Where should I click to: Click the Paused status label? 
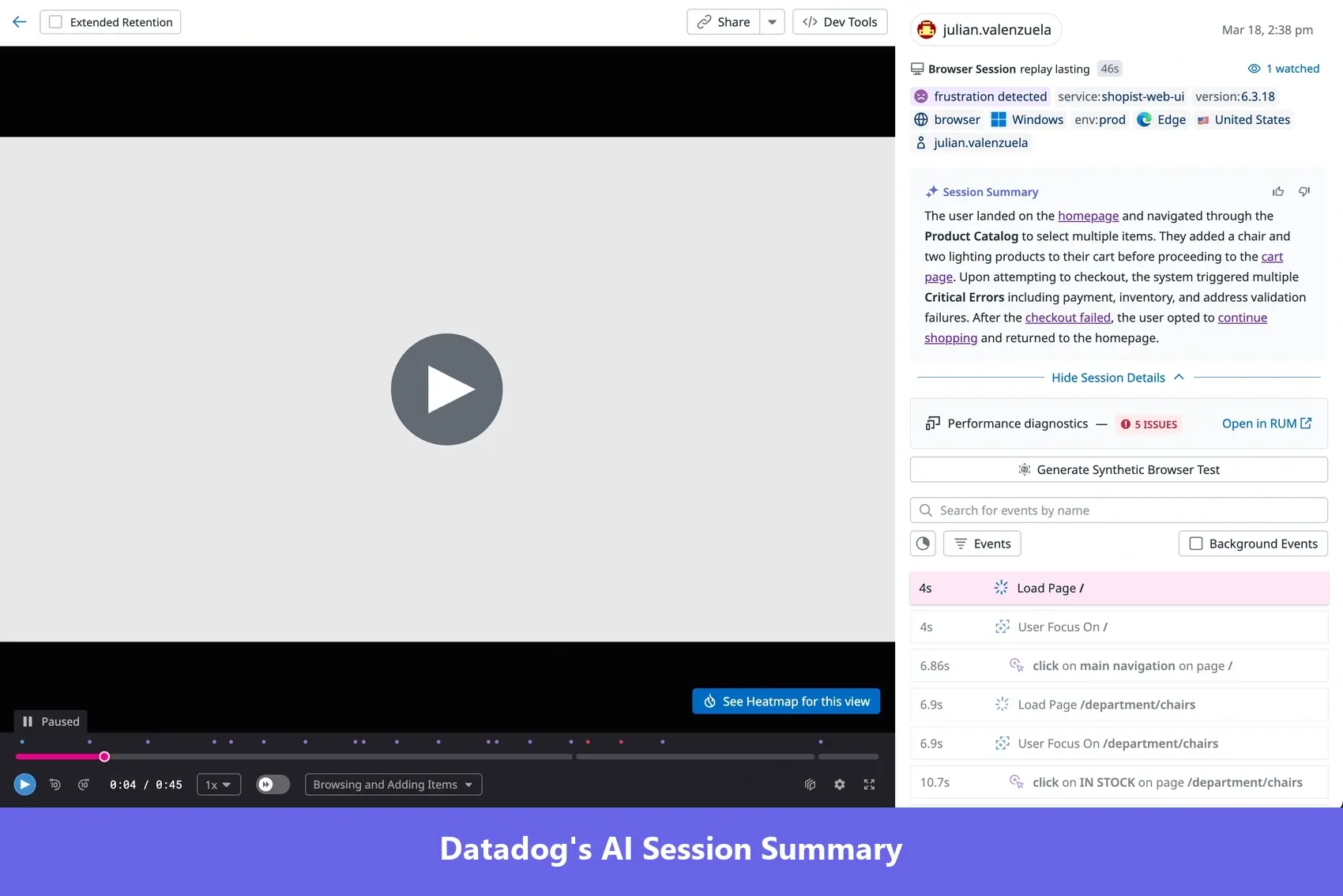[x=51, y=721]
